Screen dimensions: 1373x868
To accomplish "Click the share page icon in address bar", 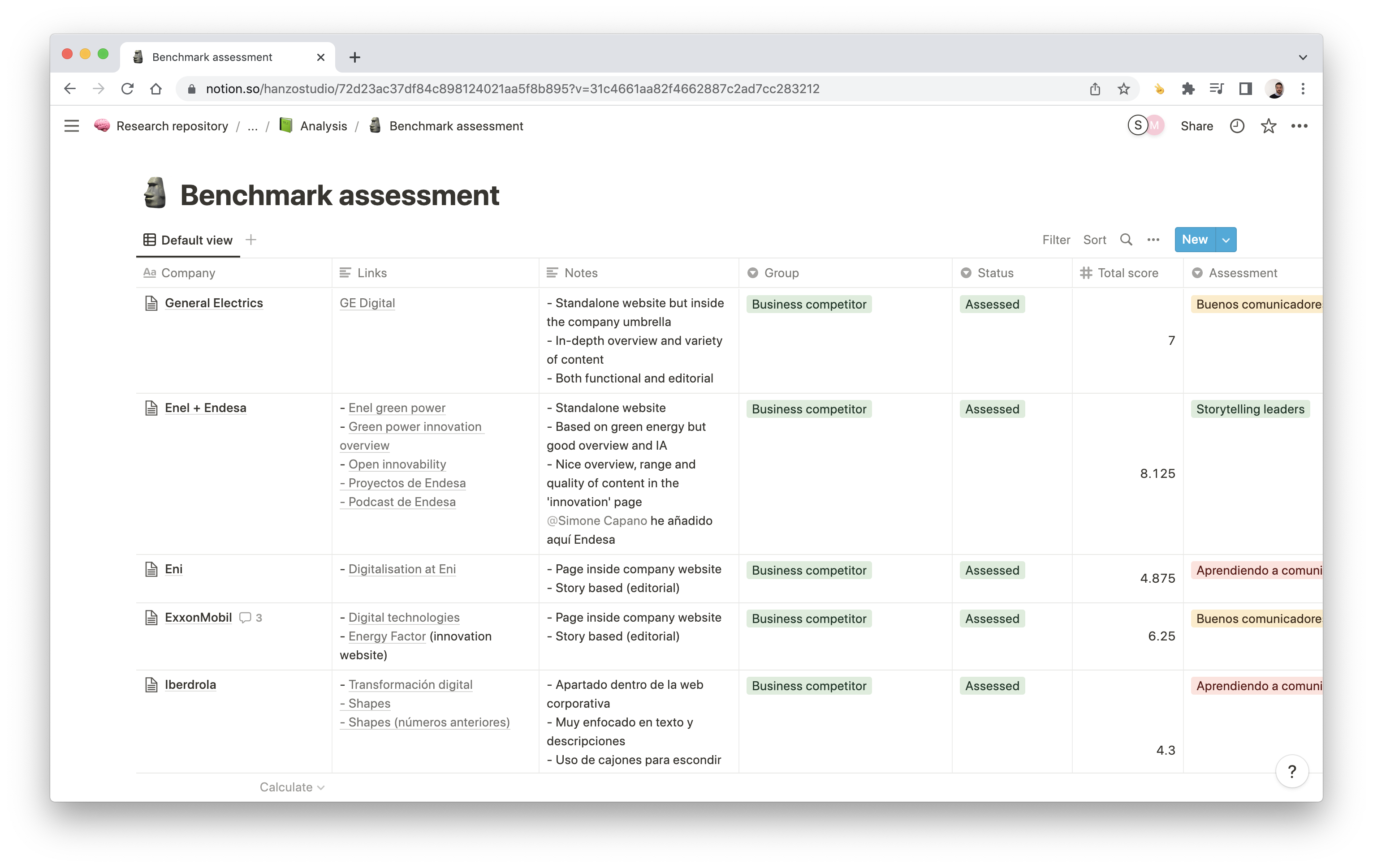I will (x=1095, y=89).
